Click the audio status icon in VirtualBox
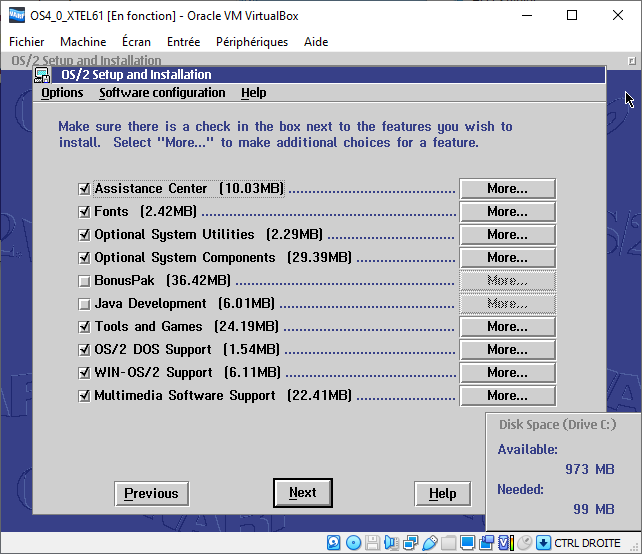The width and height of the screenshot is (642, 554). coord(392,543)
